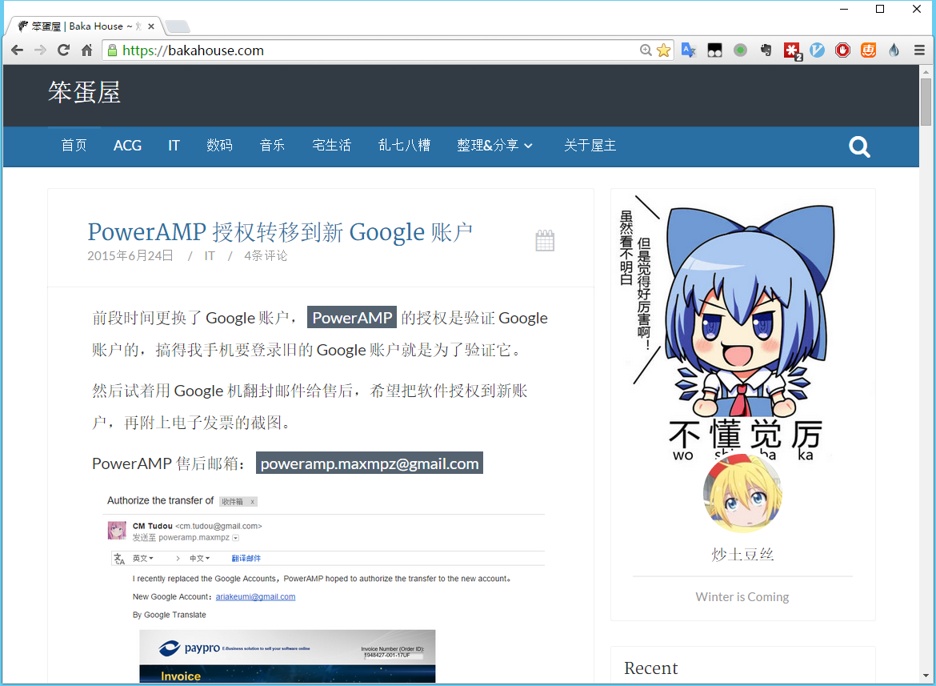
Task: Open Chrome hamburger menu
Action: pos(919,50)
